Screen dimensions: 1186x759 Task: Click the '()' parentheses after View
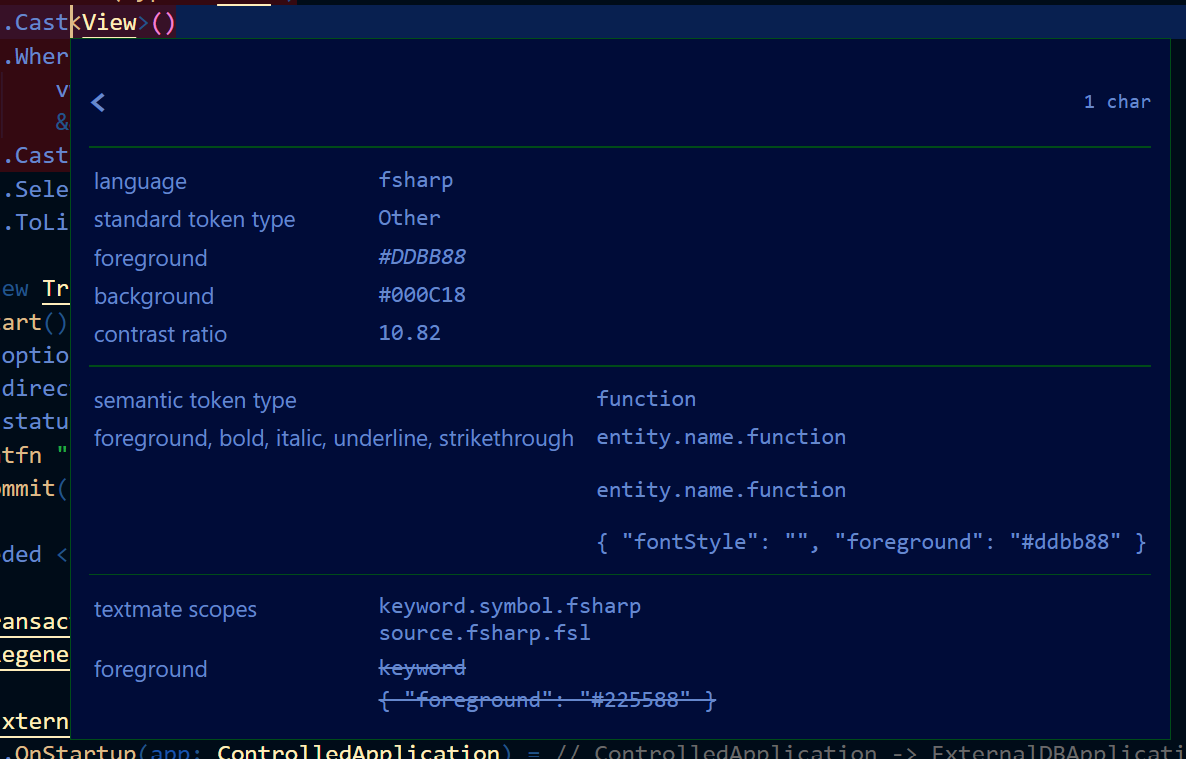(163, 23)
